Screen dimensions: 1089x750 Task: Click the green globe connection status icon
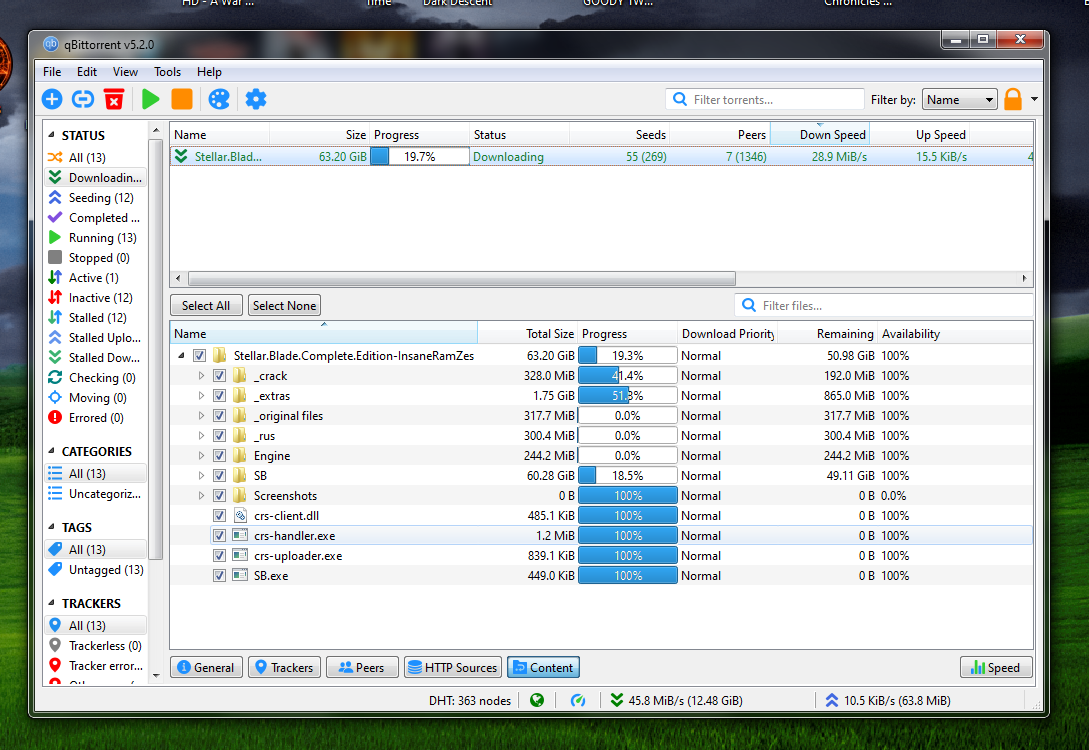pyautogui.click(x=537, y=700)
